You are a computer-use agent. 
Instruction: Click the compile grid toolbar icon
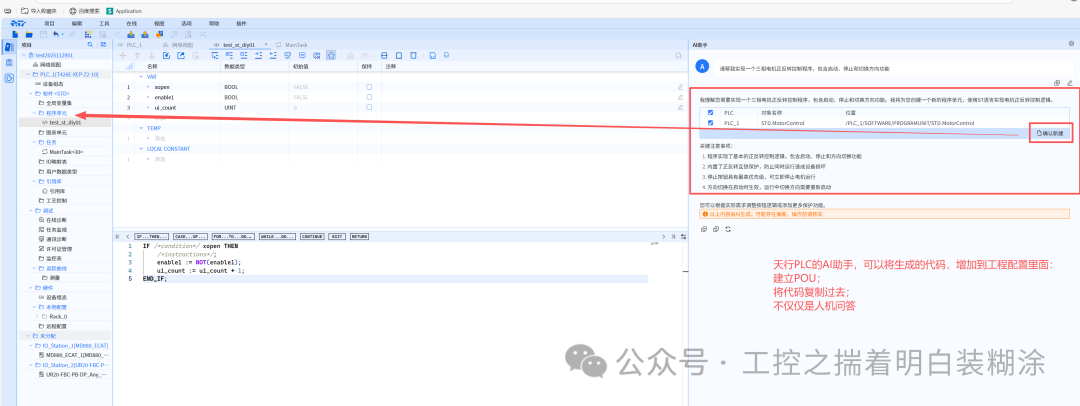(x=88, y=34)
